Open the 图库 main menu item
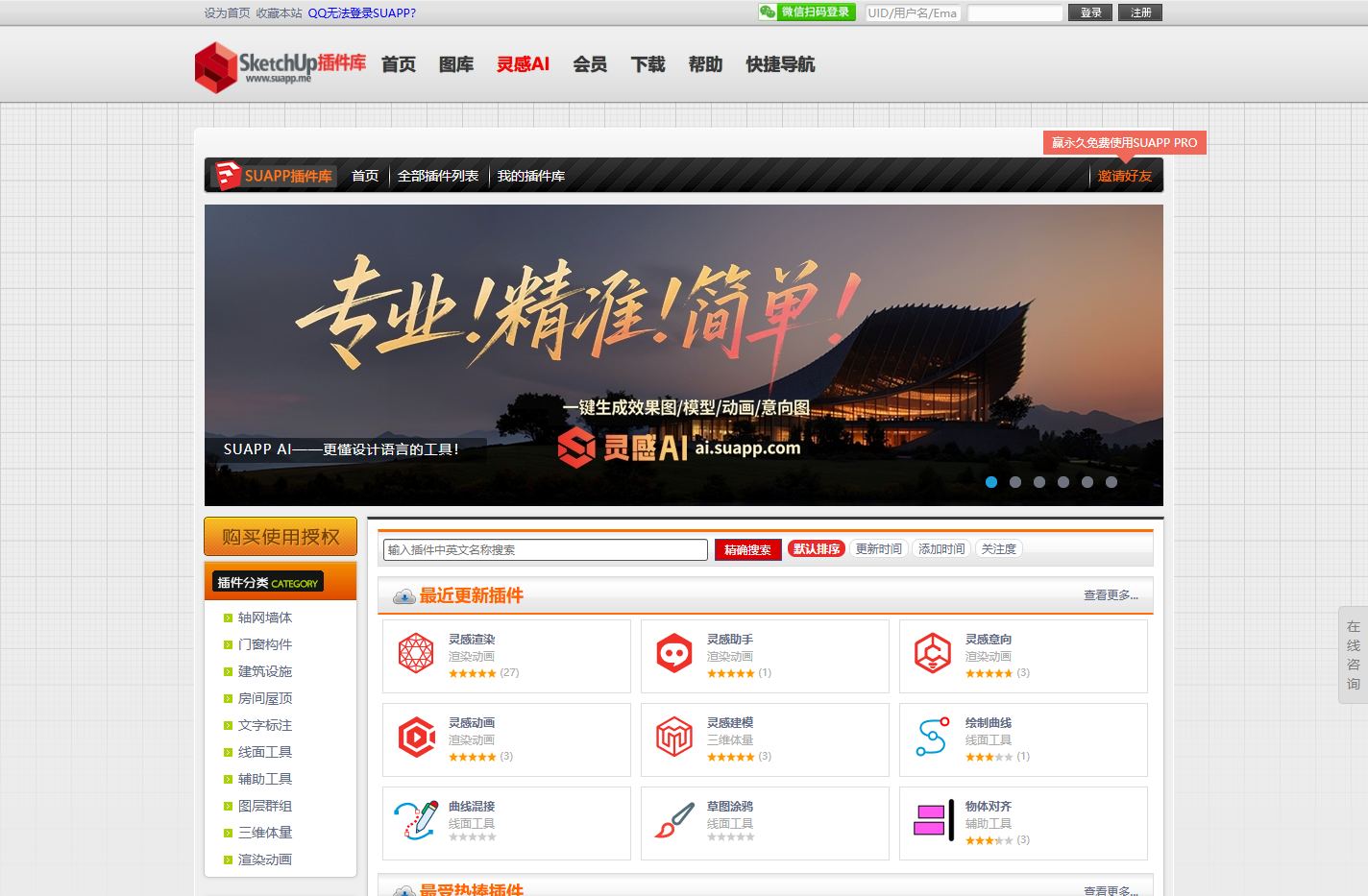This screenshot has height=896, width=1368. click(456, 64)
